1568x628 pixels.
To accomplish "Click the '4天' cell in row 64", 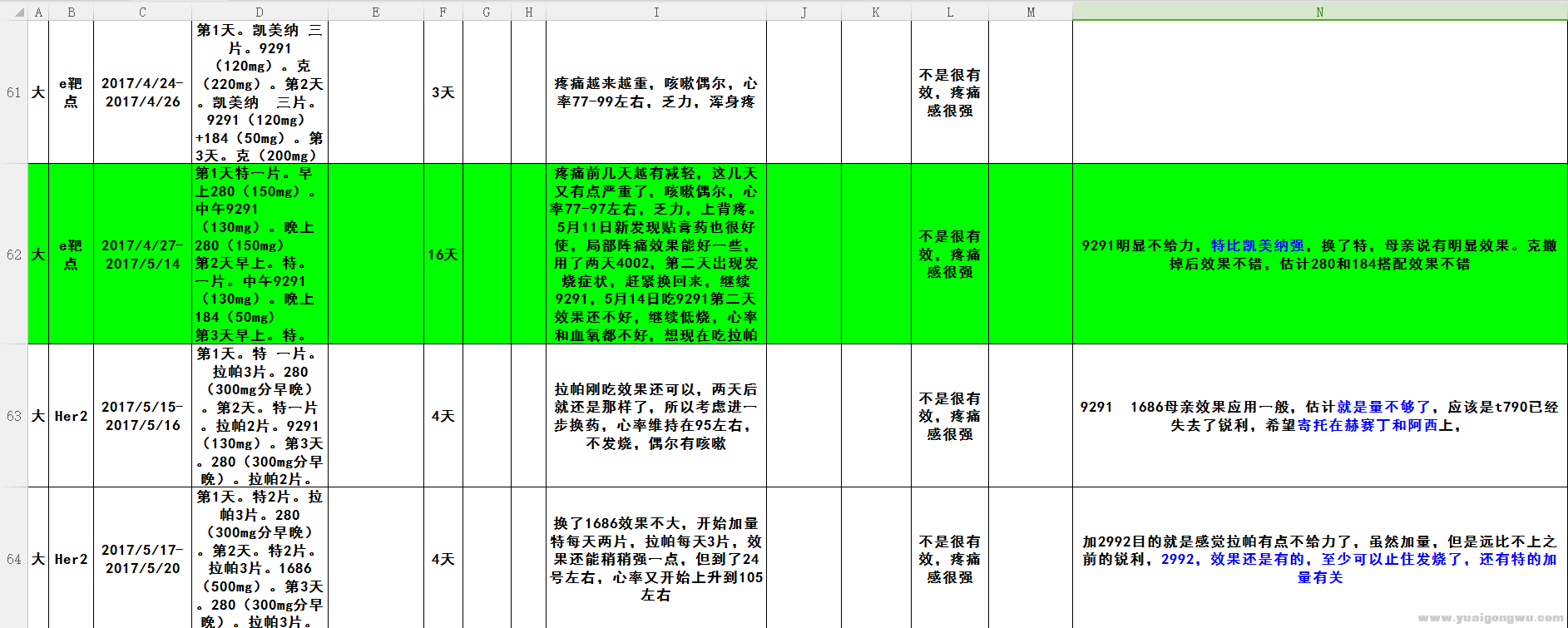I will click(443, 559).
